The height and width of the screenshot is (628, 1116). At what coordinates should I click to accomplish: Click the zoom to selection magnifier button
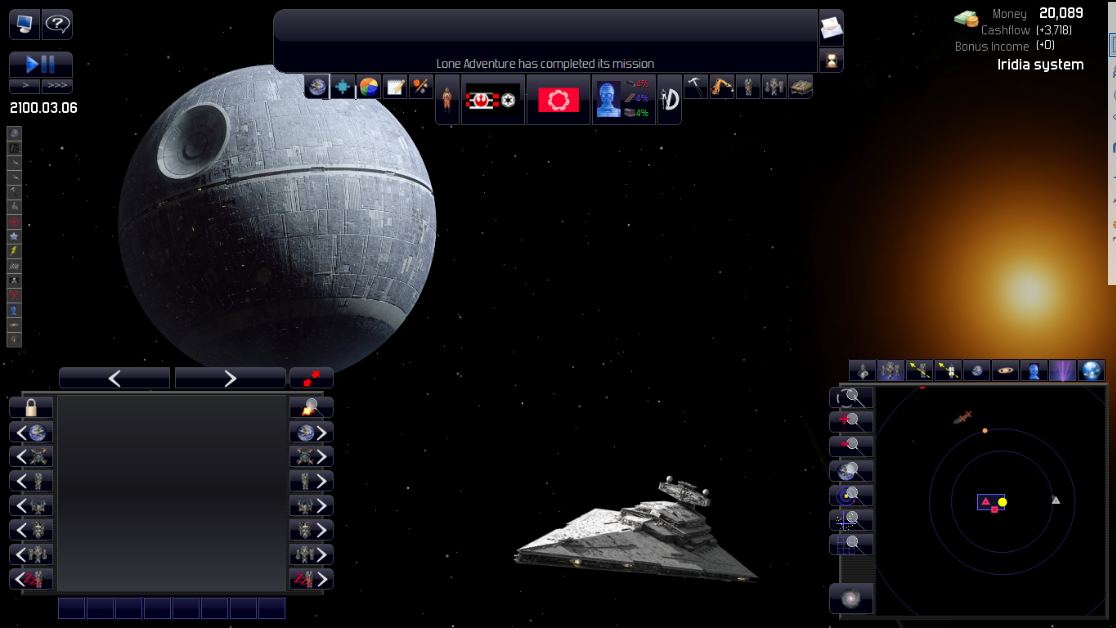(x=851, y=397)
